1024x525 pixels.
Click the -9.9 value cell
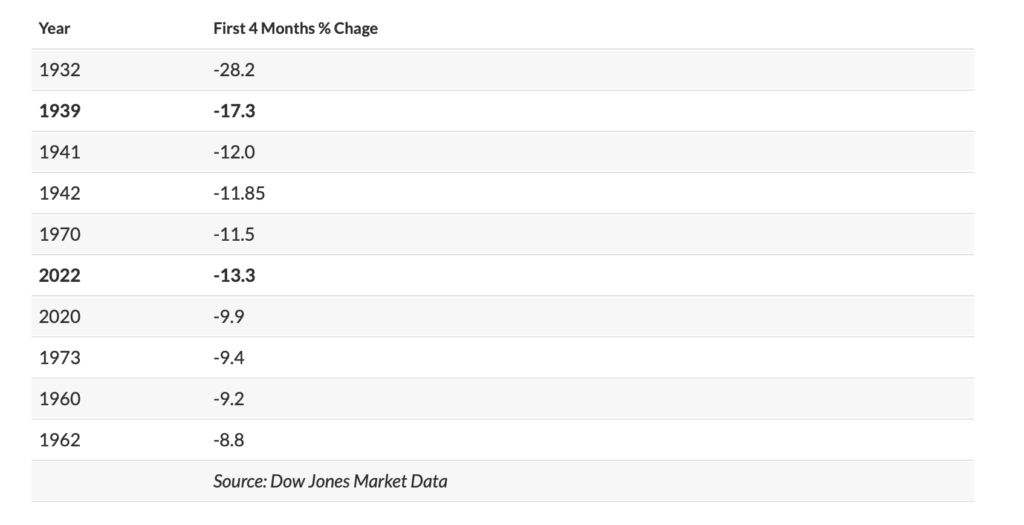(x=230, y=316)
